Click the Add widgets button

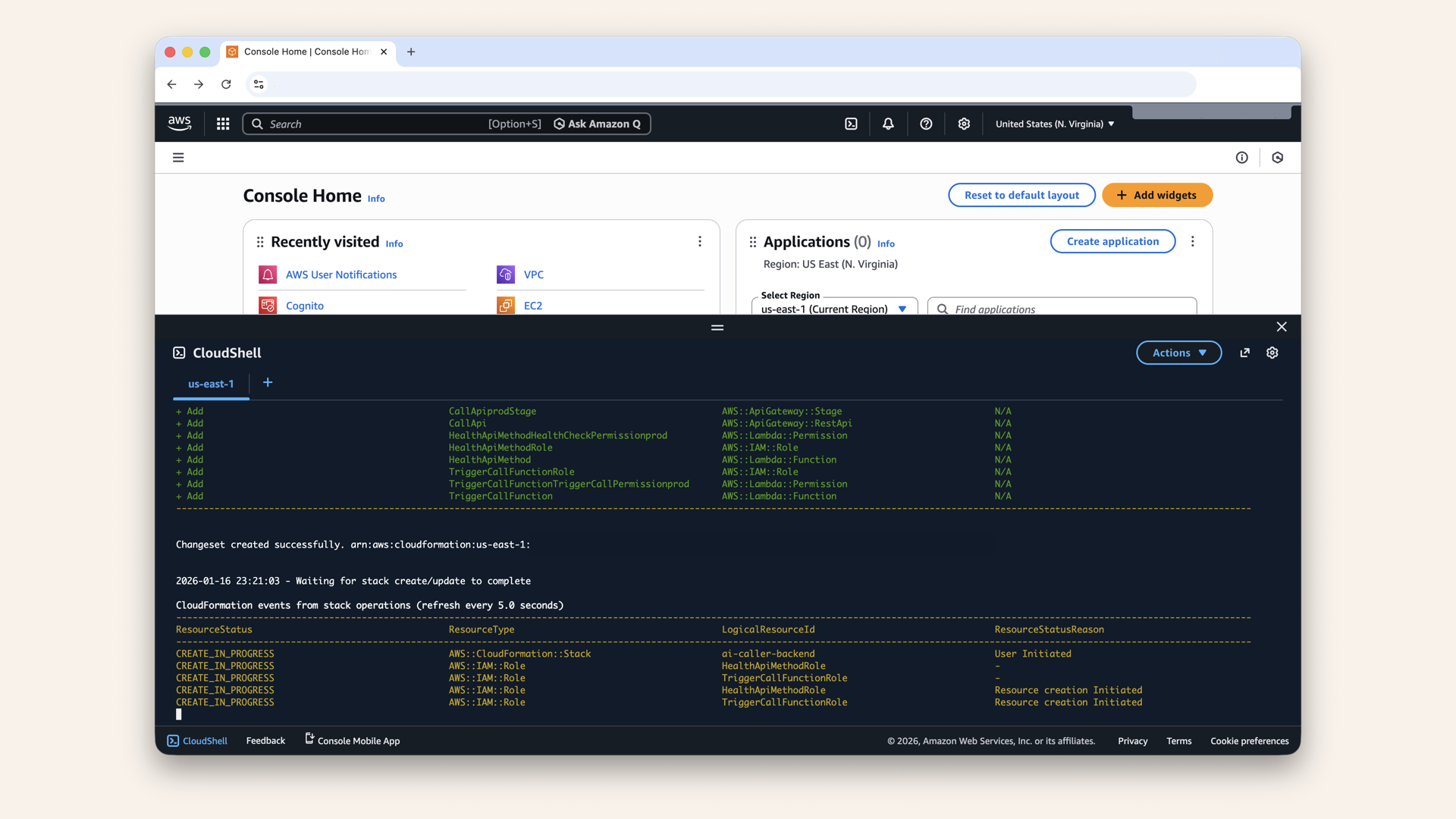pyautogui.click(x=1156, y=195)
